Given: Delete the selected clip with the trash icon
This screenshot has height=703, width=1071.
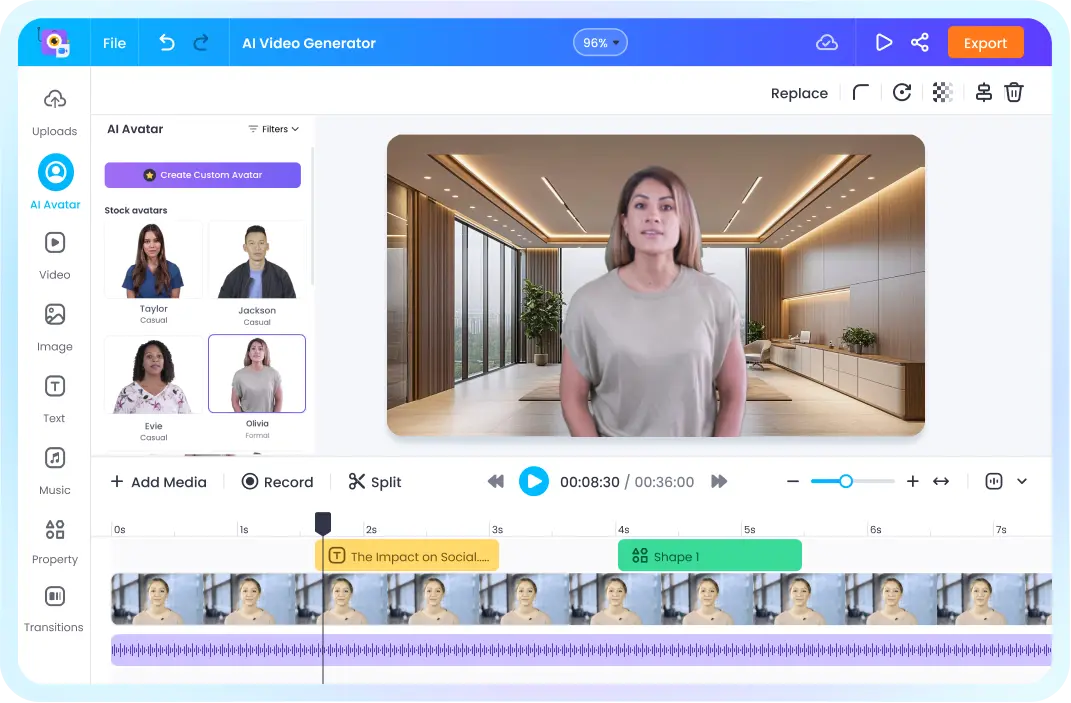Looking at the screenshot, I should coord(1014,92).
